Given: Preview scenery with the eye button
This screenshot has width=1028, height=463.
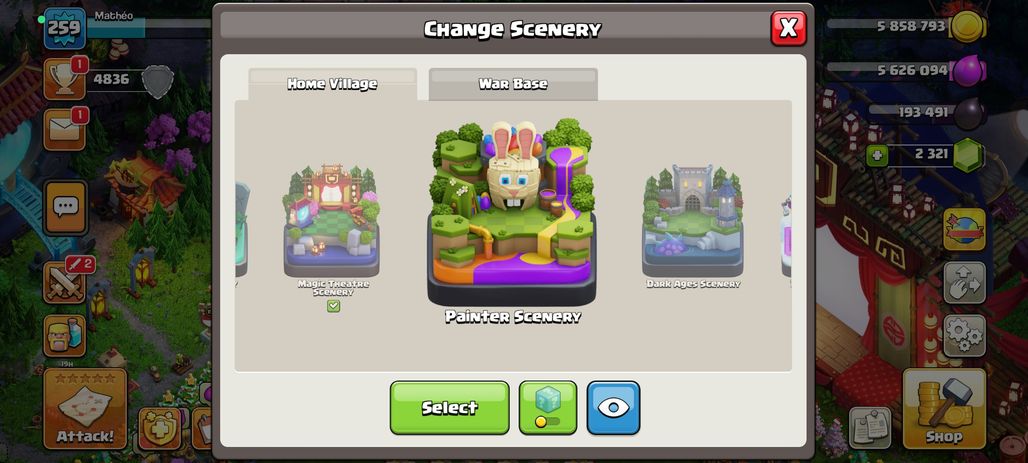Looking at the screenshot, I should [613, 407].
